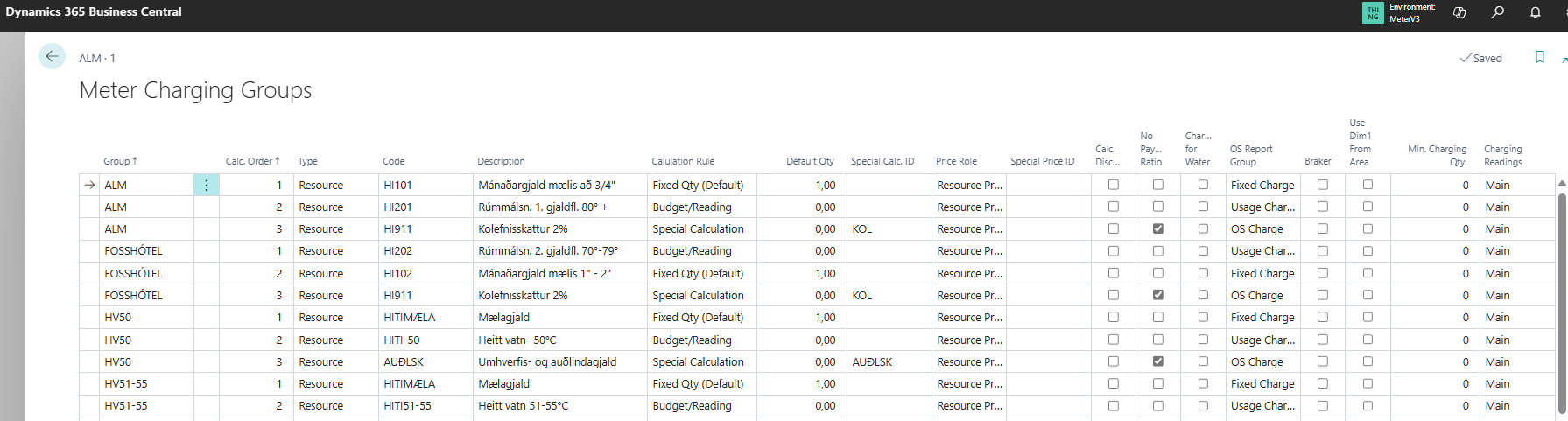Click the Dynamics 365 Business Central title
The height and width of the screenshot is (421, 1568).
pos(94,12)
